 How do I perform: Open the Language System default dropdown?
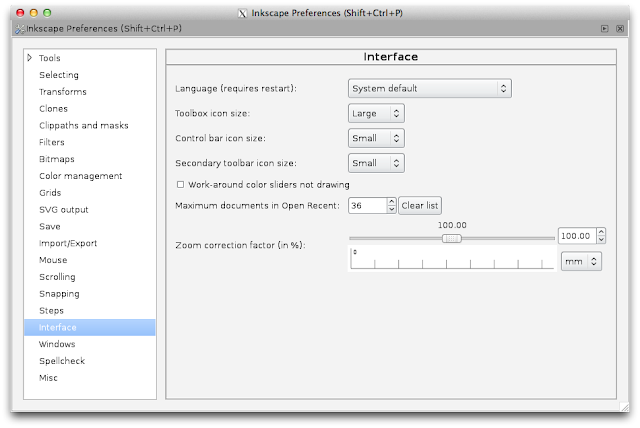pos(429,89)
